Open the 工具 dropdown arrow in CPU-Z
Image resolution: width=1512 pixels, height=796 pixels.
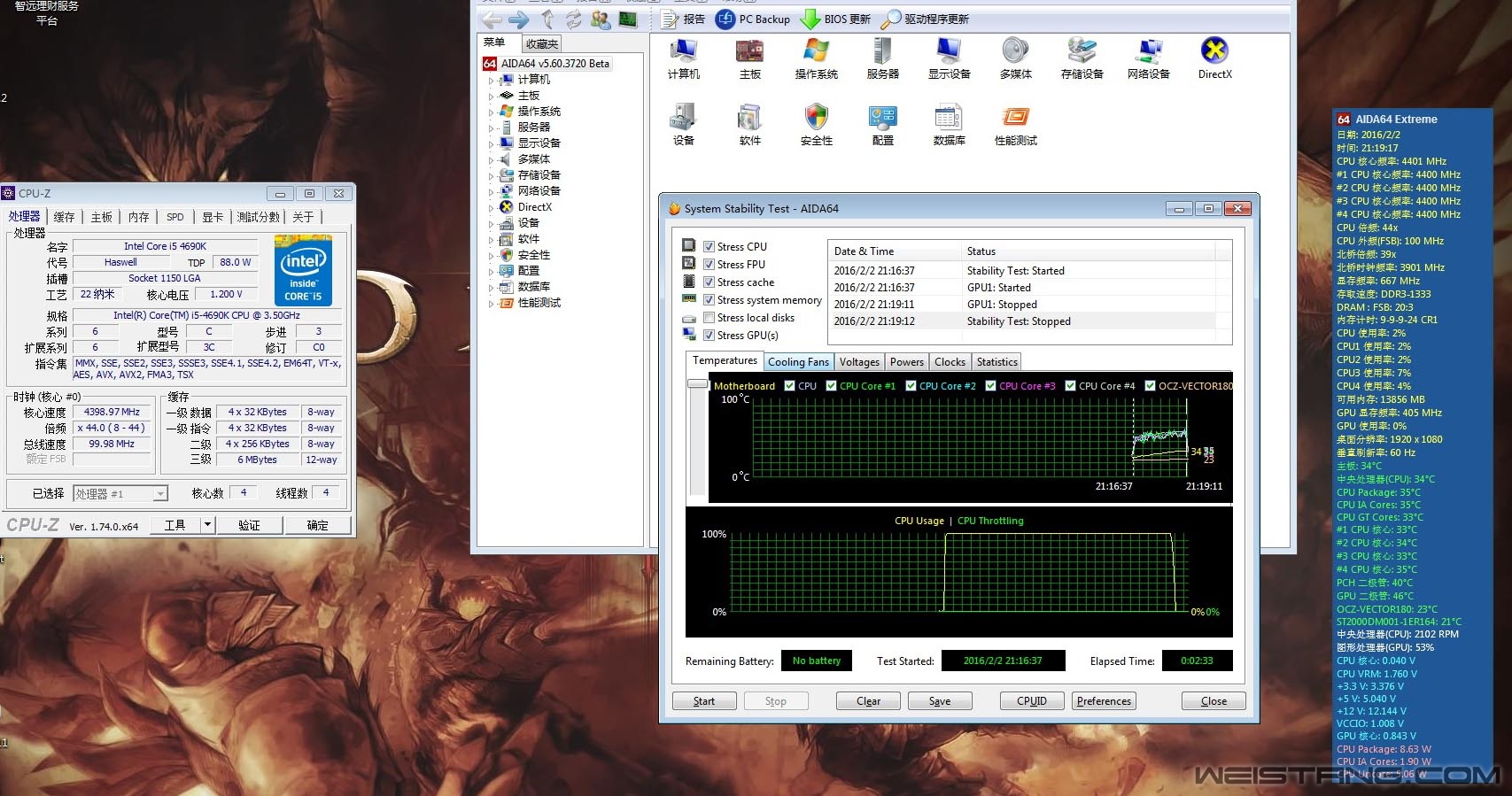tap(208, 525)
